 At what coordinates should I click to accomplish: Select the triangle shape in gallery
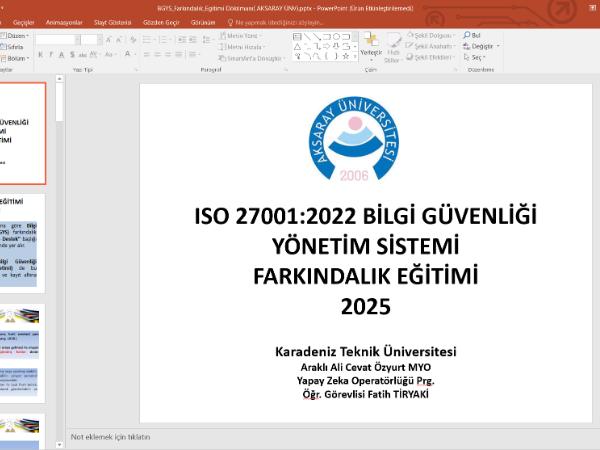click(297, 47)
